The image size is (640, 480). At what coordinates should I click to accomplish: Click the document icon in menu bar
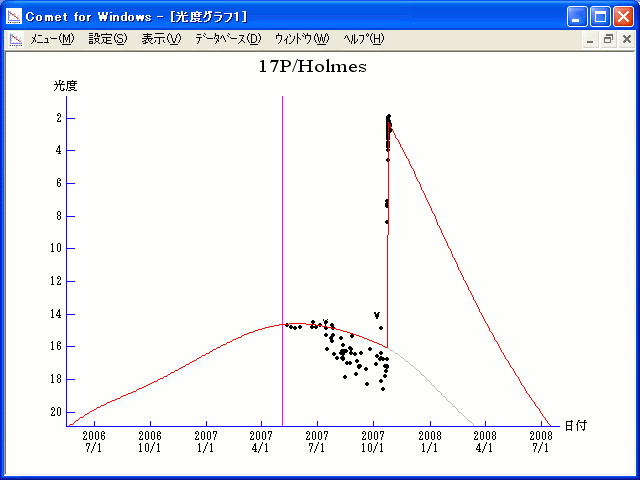pos(16,40)
